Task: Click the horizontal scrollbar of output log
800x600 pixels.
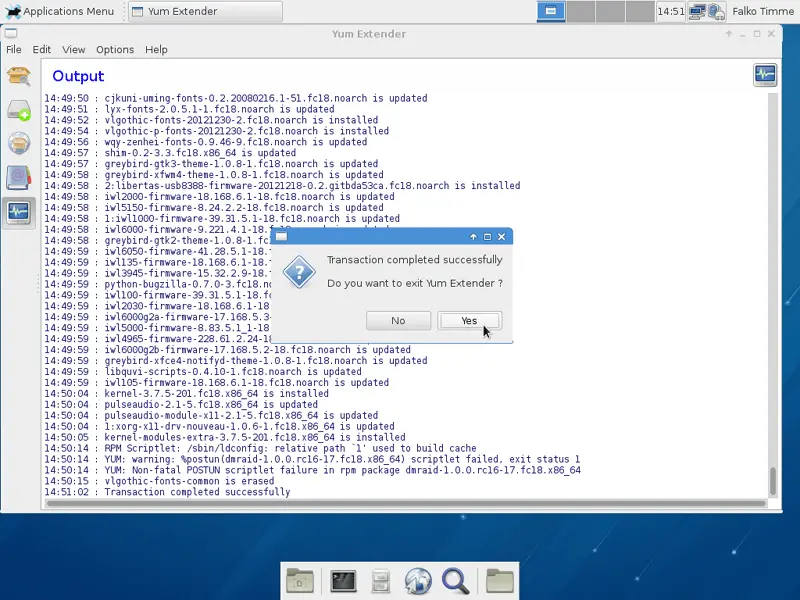Action: tap(407, 504)
